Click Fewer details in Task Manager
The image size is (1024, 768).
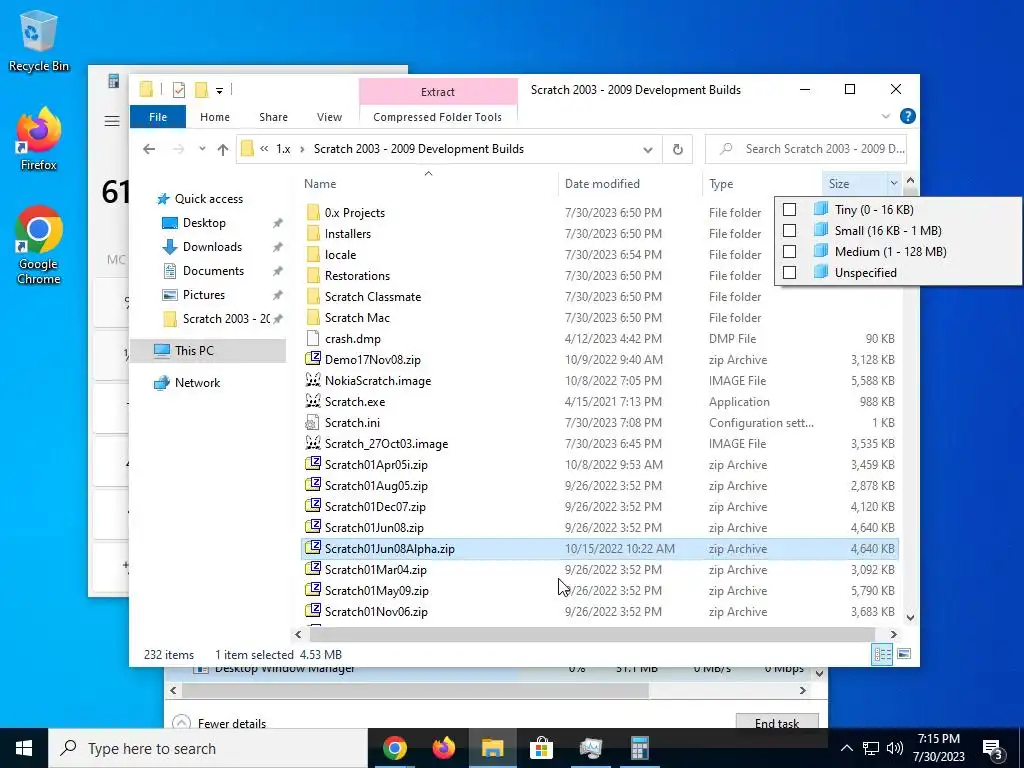tap(221, 723)
